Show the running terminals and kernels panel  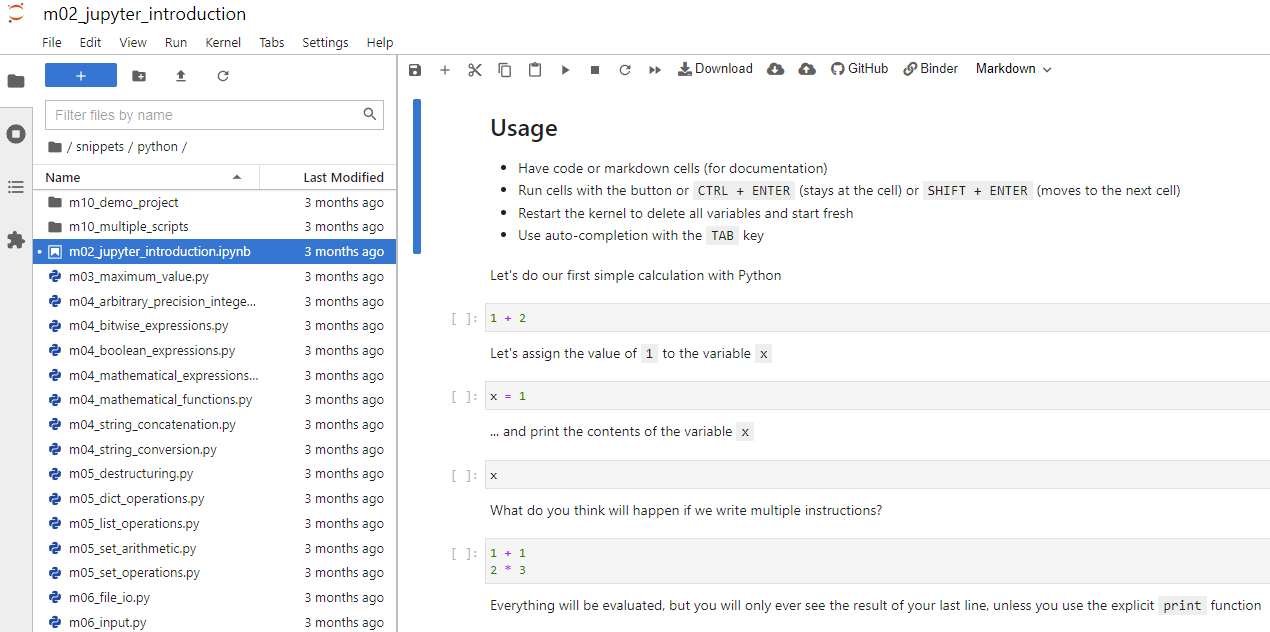click(x=16, y=133)
